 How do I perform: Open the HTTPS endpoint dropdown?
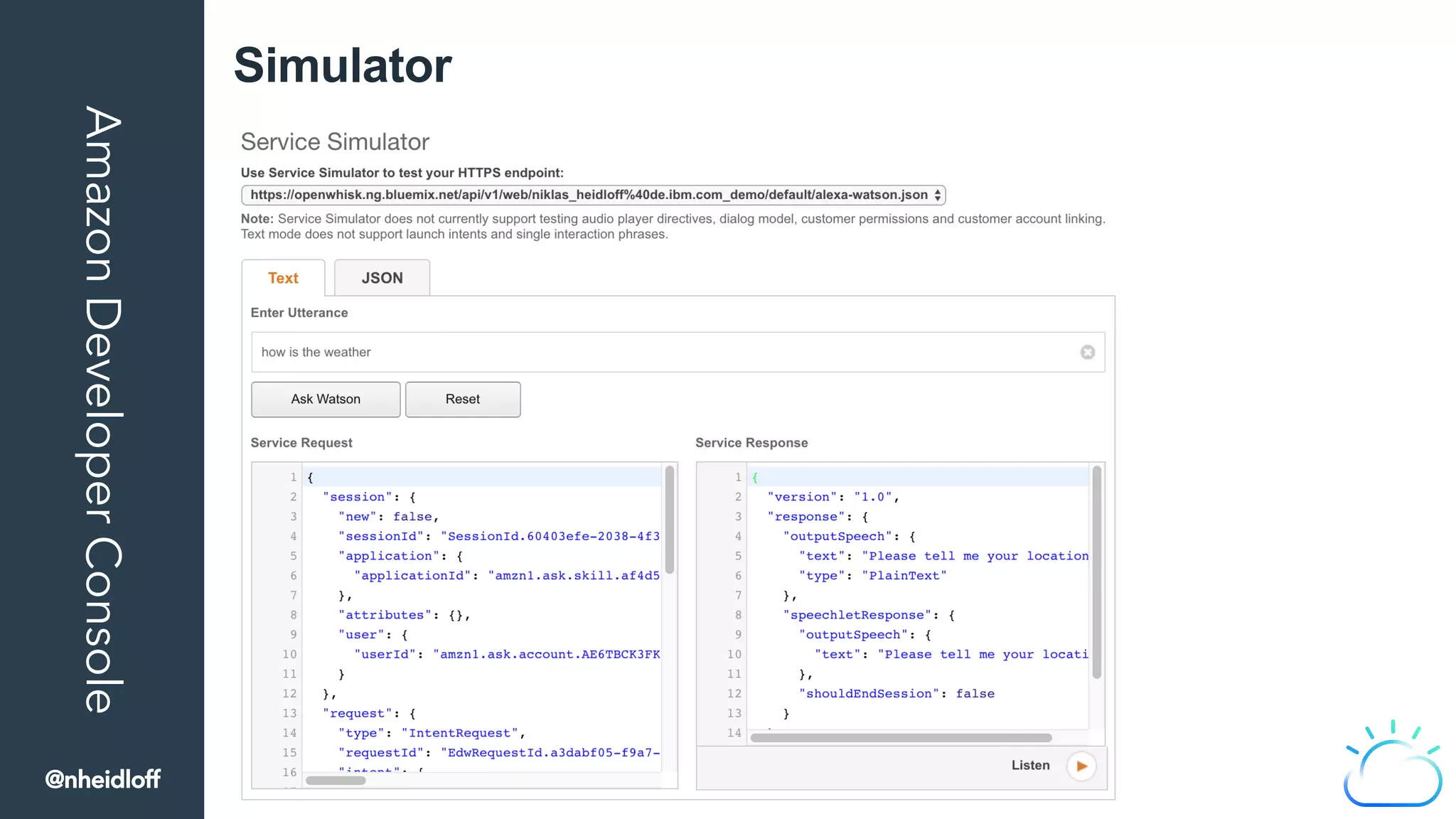coord(593,195)
